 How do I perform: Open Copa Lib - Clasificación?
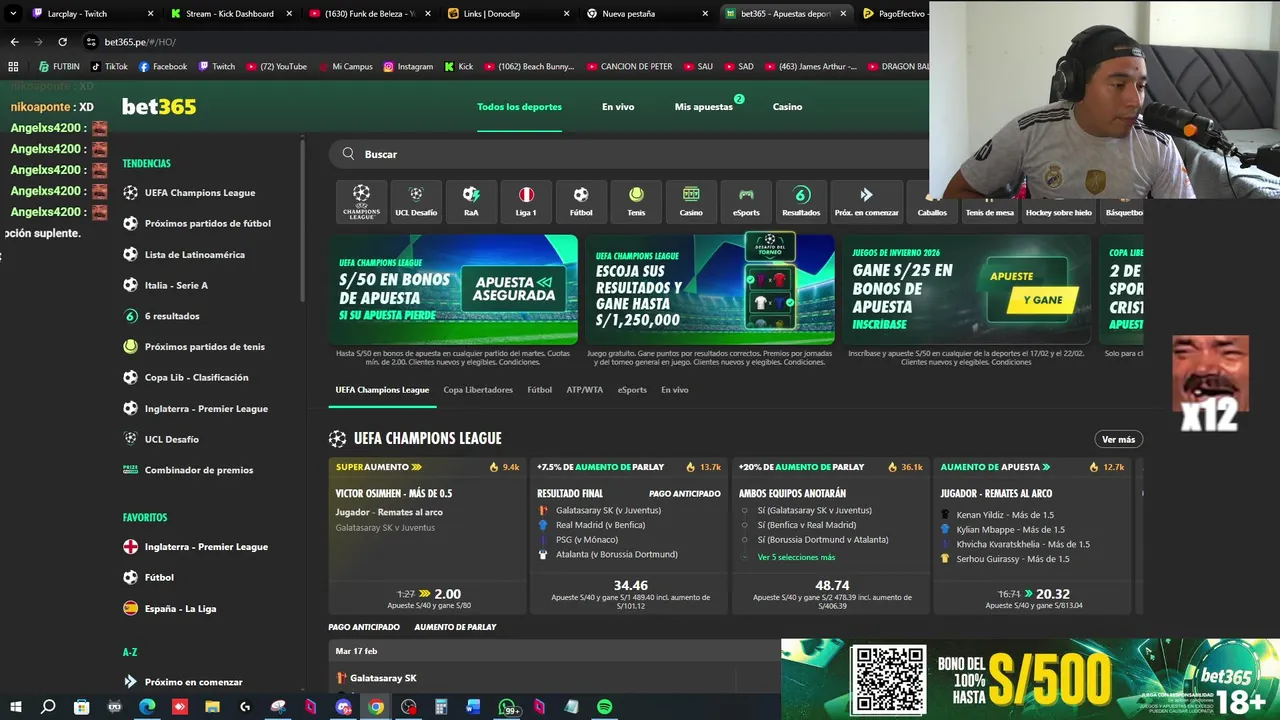[196, 378]
